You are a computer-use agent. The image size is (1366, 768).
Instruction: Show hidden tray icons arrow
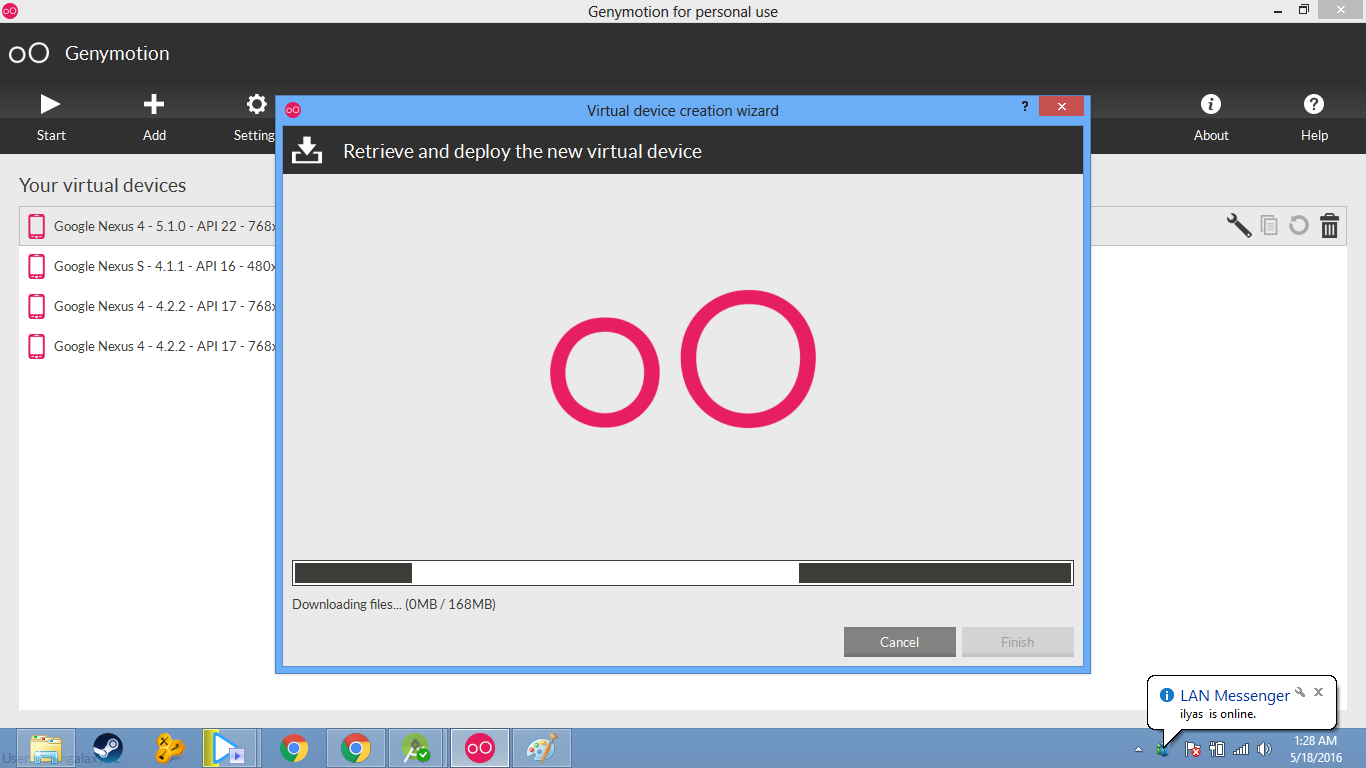(x=1138, y=749)
